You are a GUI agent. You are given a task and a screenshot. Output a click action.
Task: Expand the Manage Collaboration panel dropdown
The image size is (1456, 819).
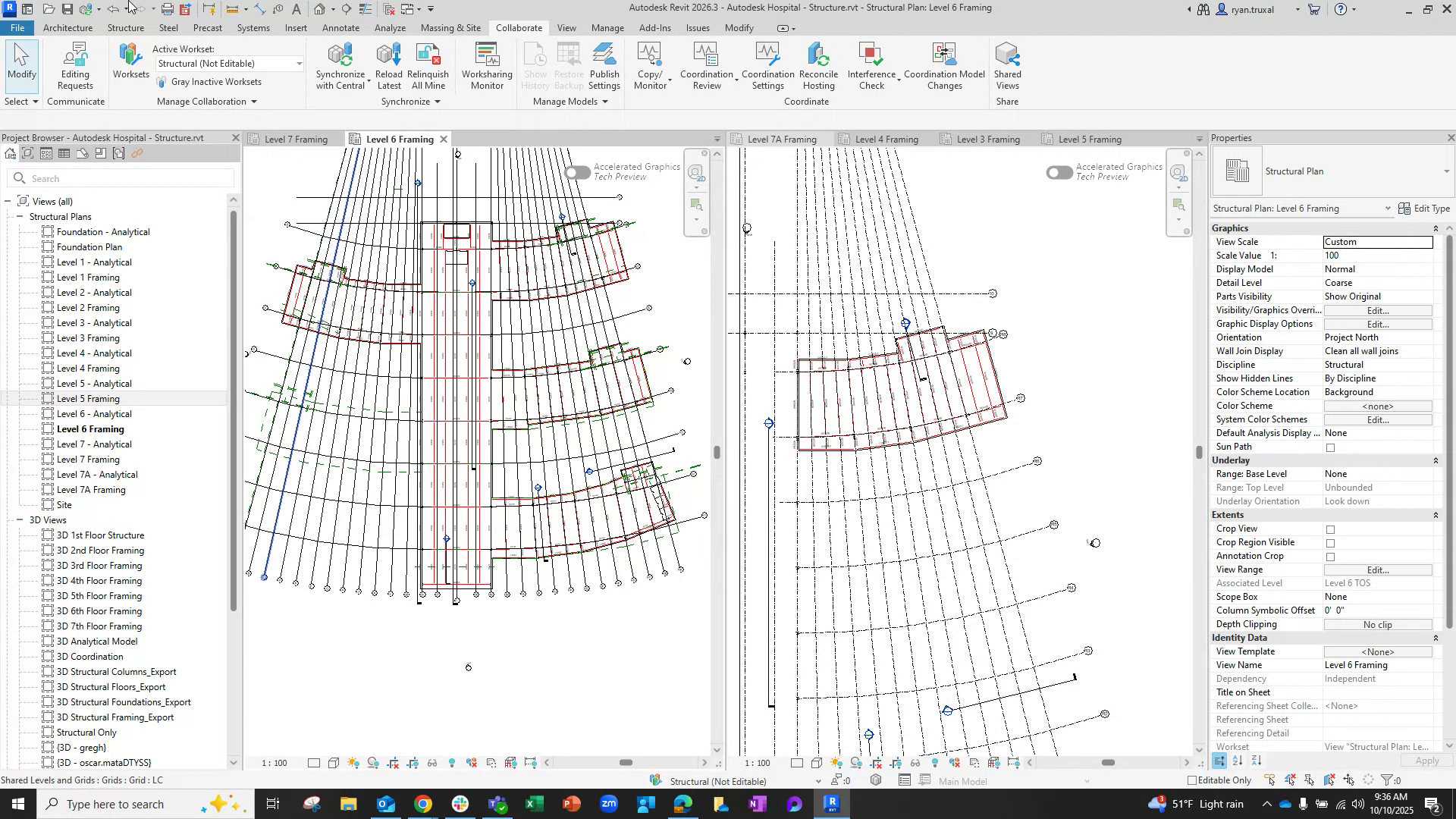coord(253,102)
